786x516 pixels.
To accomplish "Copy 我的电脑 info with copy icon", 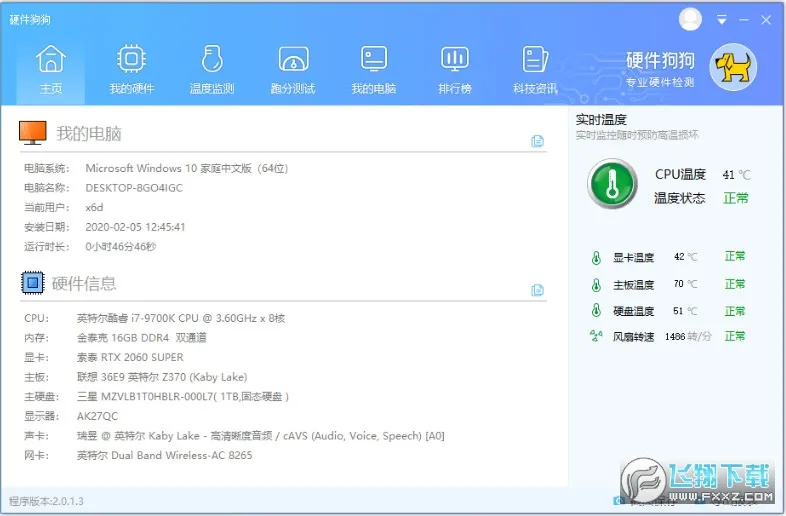I will 537,141.
